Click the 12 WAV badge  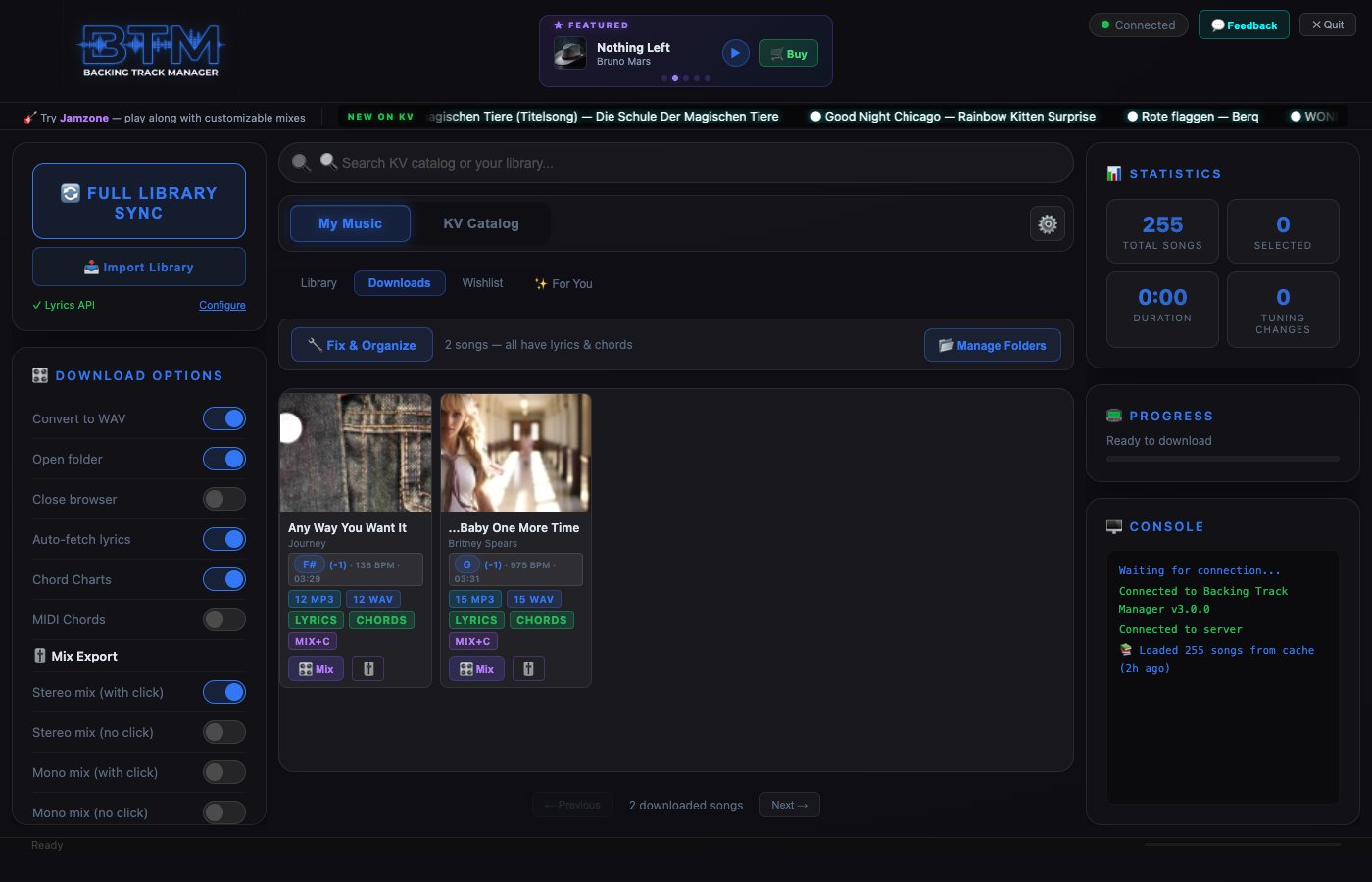tap(373, 599)
